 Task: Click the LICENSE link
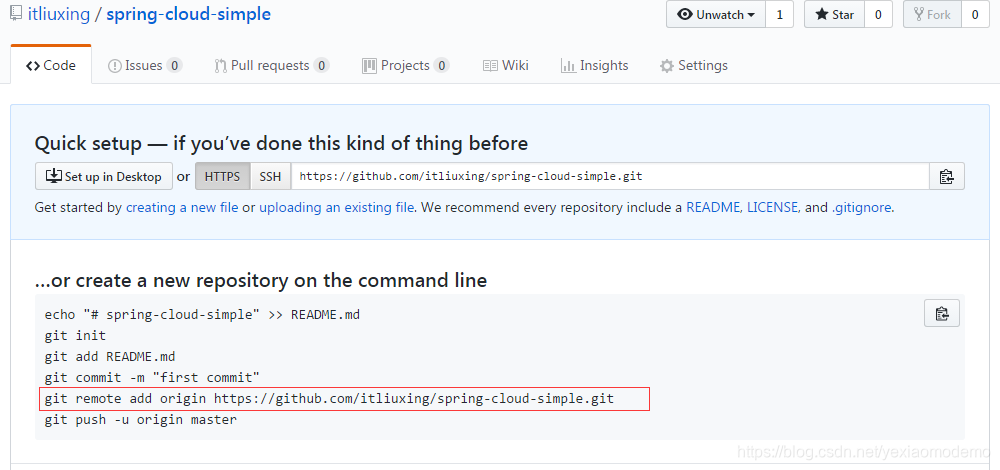(x=772, y=208)
